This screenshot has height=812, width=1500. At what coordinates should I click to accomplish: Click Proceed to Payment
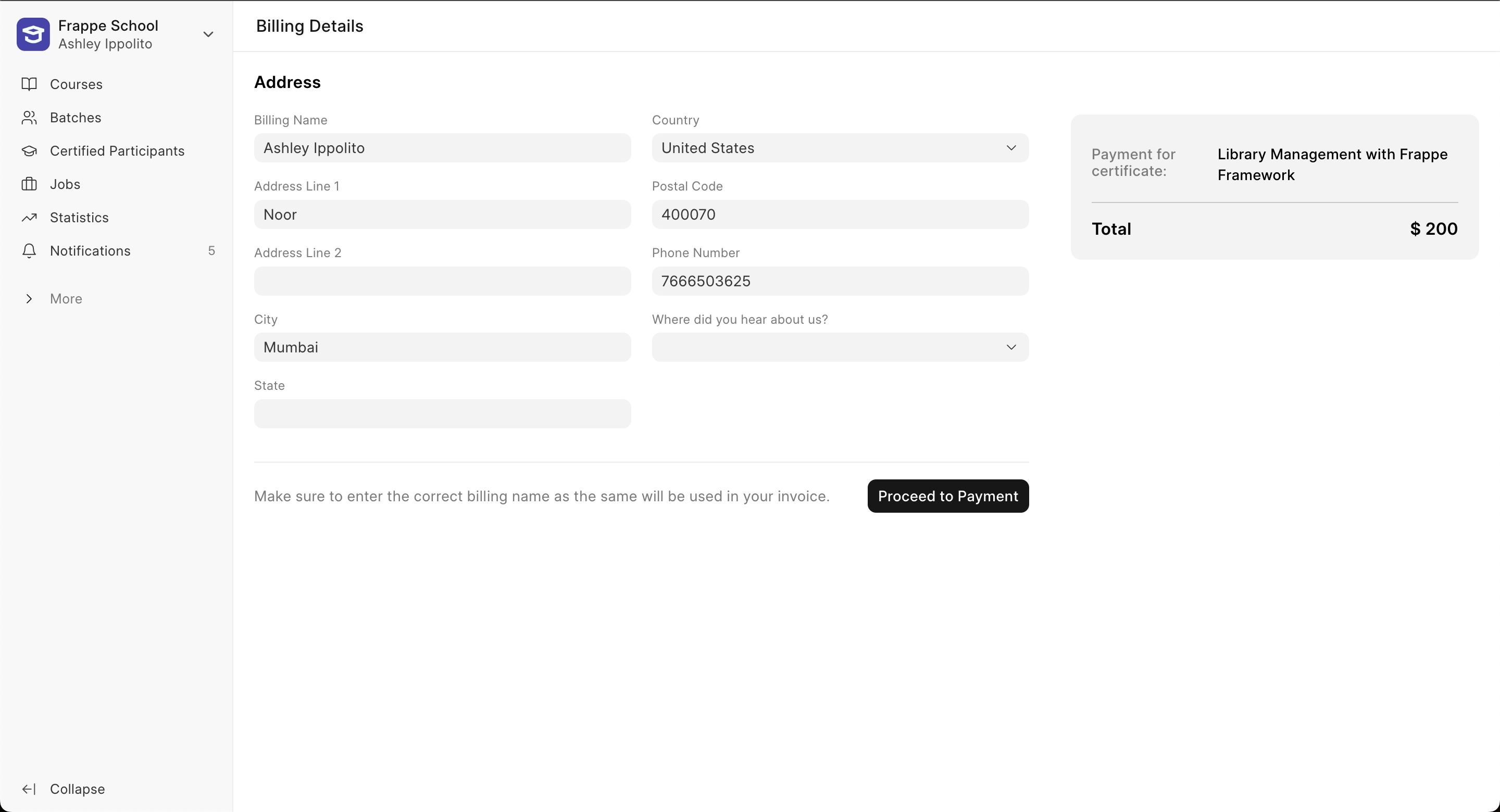(947, 496)
